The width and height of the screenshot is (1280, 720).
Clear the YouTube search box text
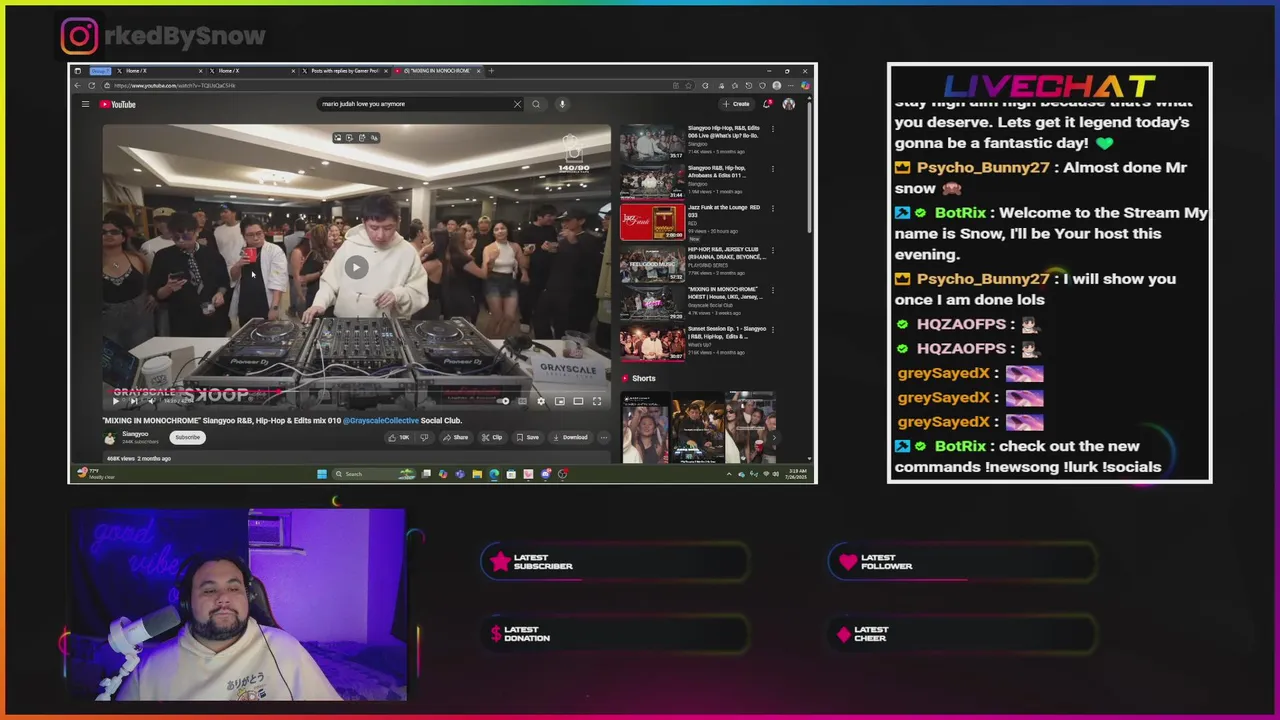517,104
